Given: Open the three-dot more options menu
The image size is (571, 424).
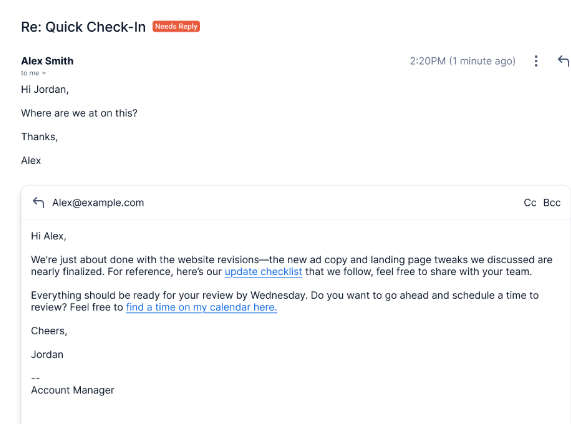Looking at the screenshot, I should point(536,61).
